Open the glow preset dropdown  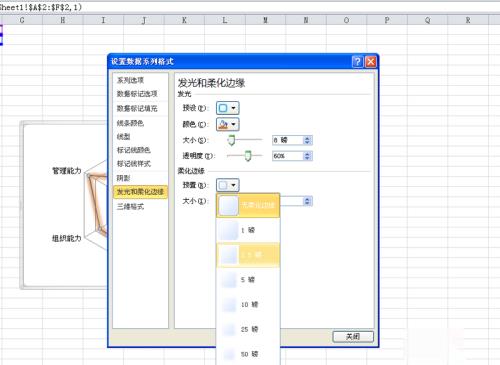coord(228,108)
